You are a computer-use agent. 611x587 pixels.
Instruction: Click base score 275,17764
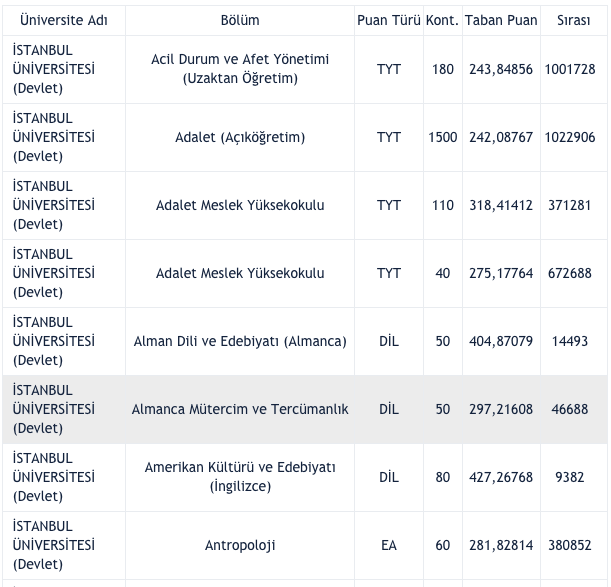pos(501,273)
